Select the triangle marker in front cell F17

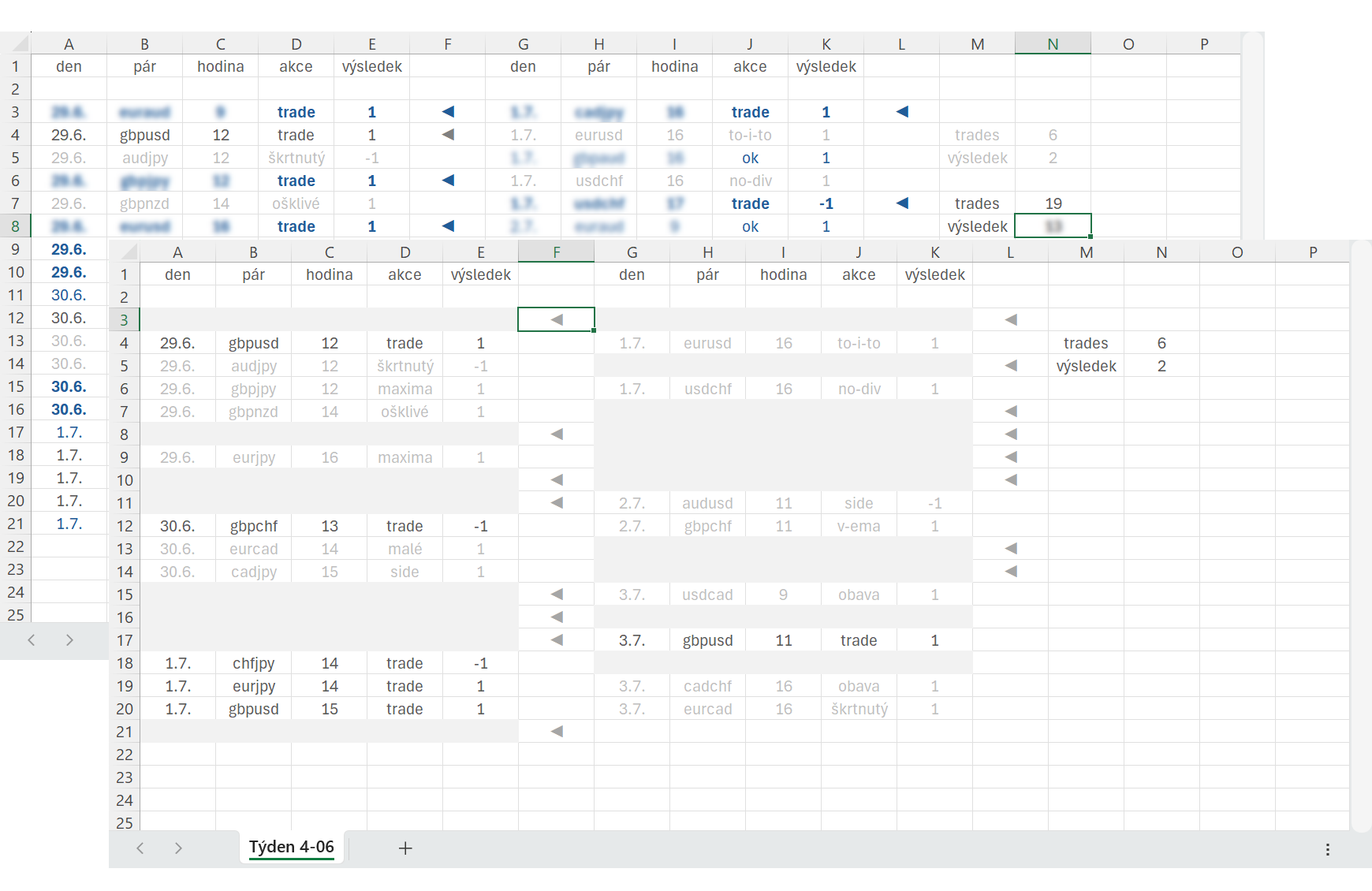[557, 640]
